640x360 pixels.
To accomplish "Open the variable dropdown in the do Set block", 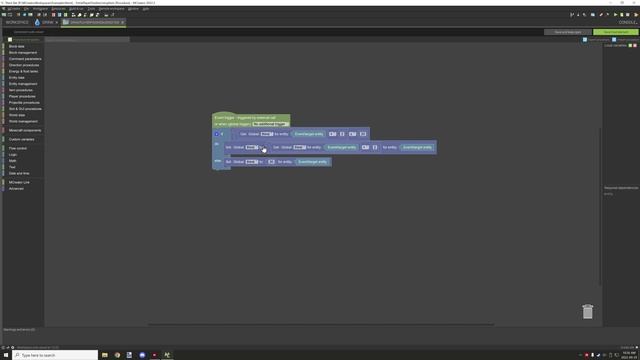I will pyautogui.click(x=251, y=147).
